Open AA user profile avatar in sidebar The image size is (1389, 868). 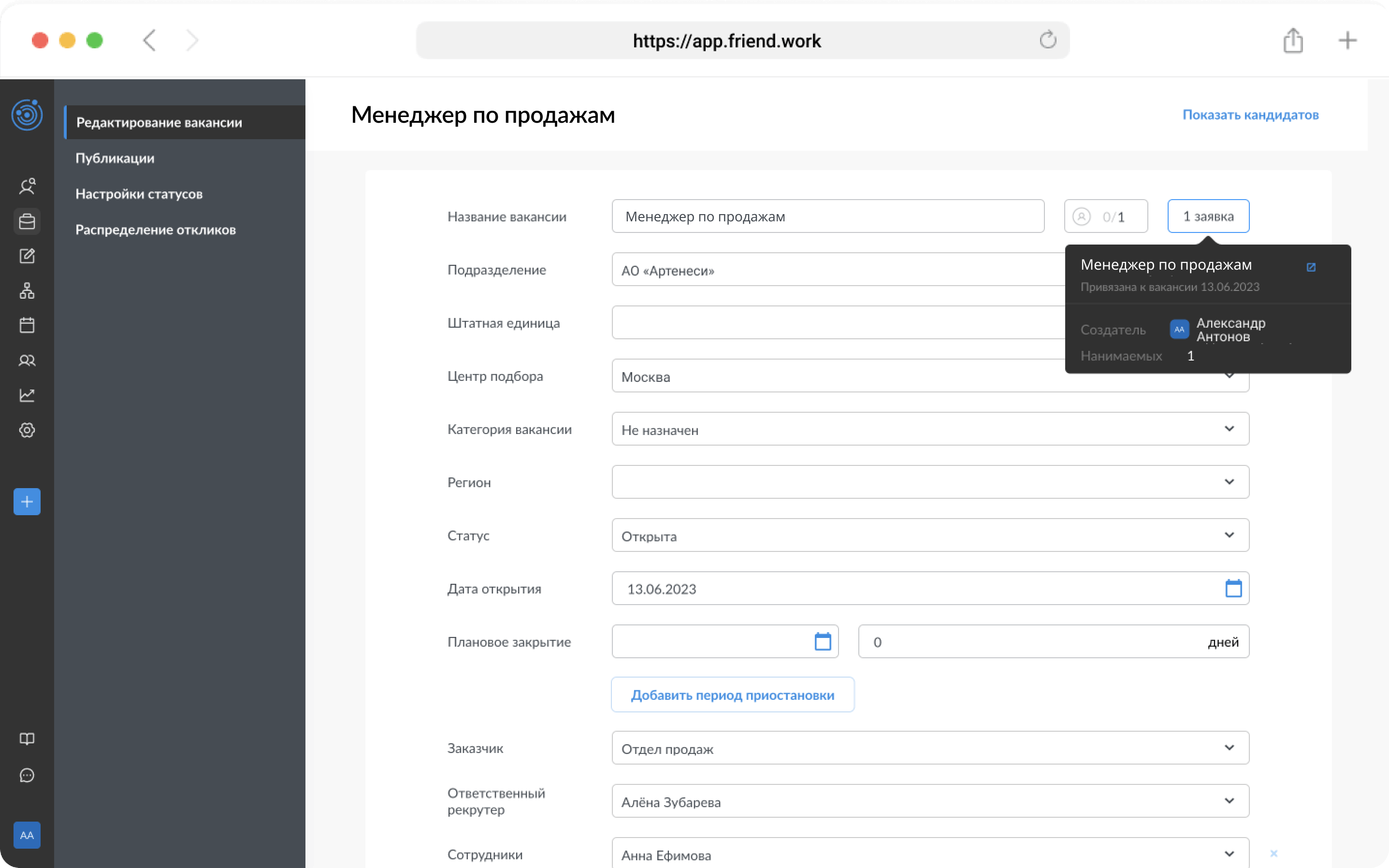(x=27, y=835)
